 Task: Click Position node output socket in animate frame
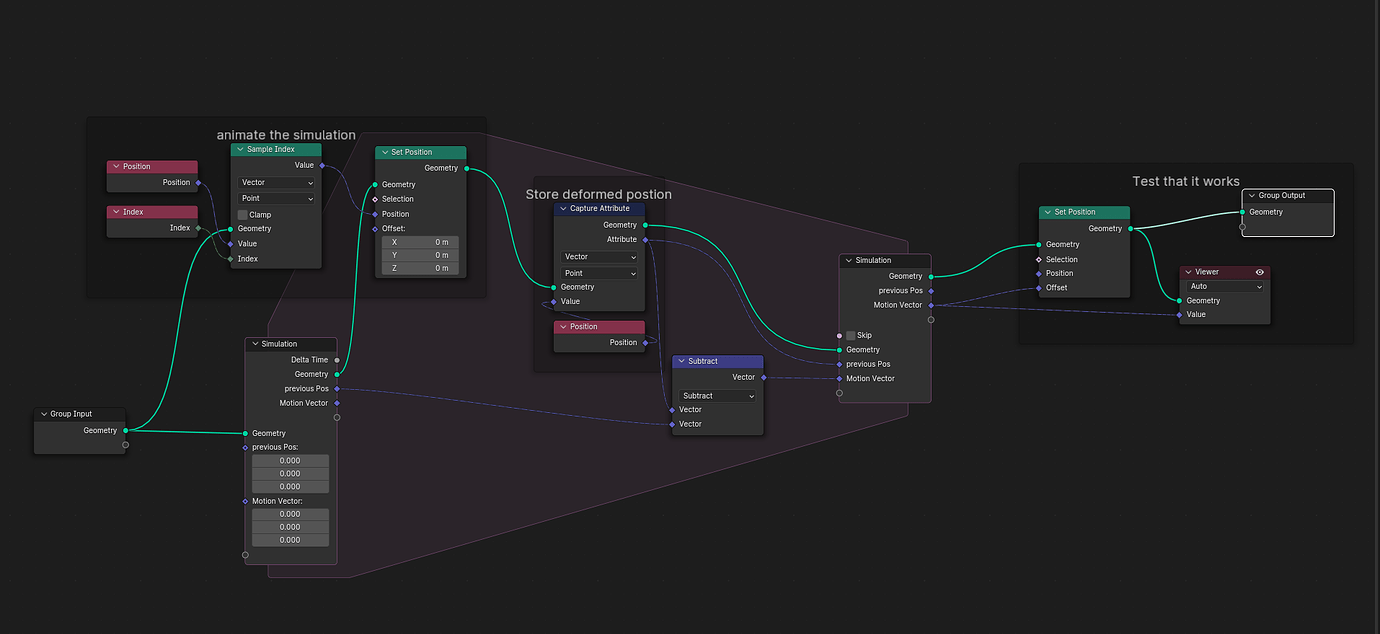(198, 183)
